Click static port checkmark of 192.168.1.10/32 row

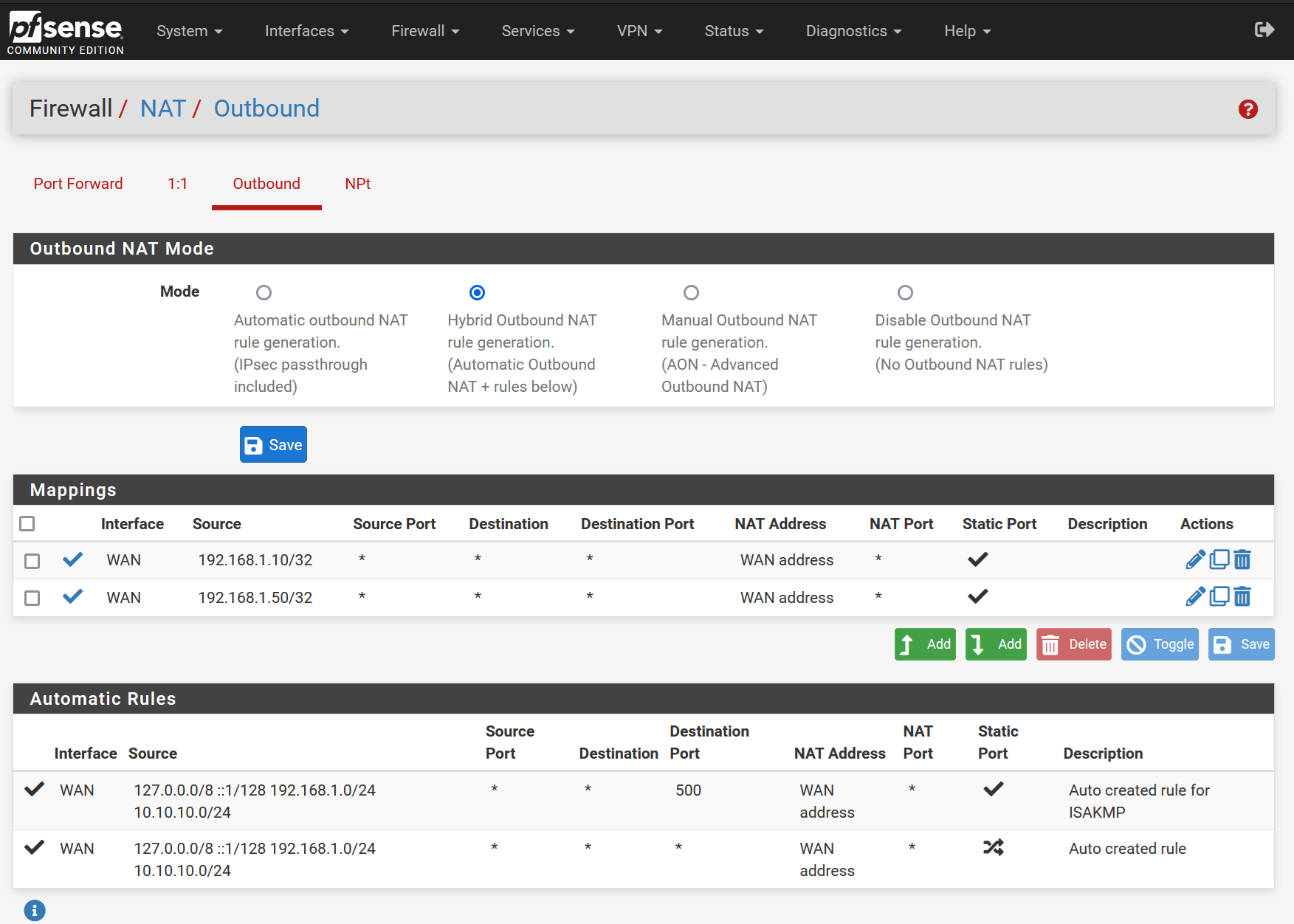pyautogui.click(x=978, y=559)
